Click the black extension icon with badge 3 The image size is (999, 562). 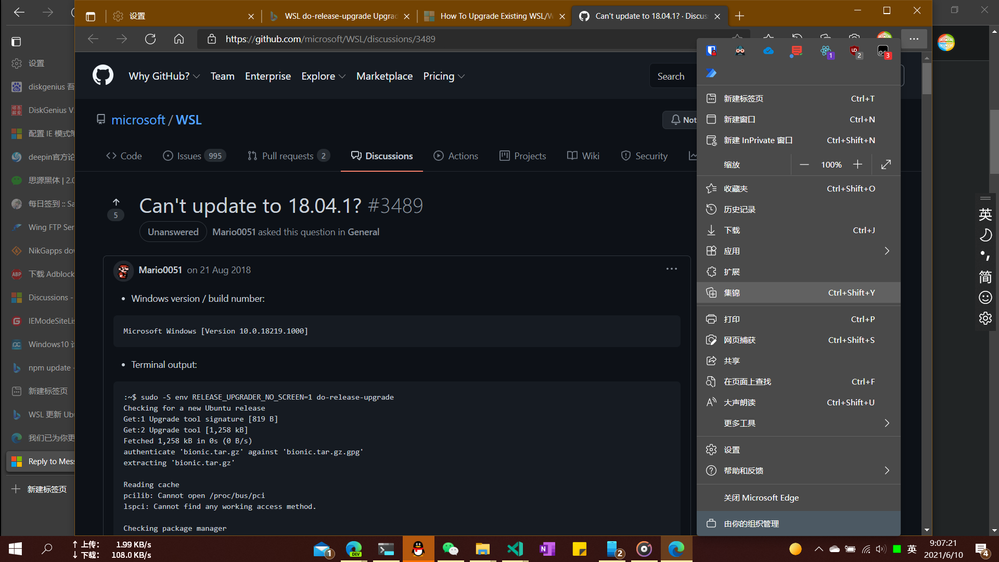883,50
